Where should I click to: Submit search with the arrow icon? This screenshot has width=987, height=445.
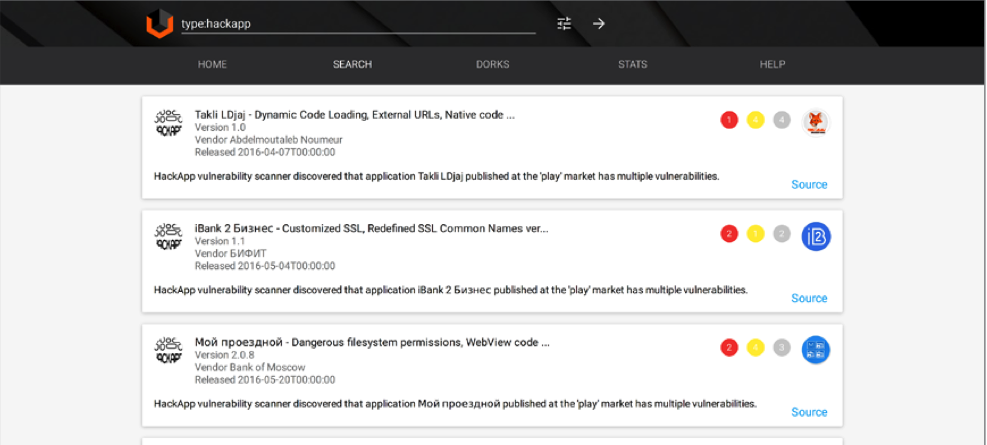[599, 24]
